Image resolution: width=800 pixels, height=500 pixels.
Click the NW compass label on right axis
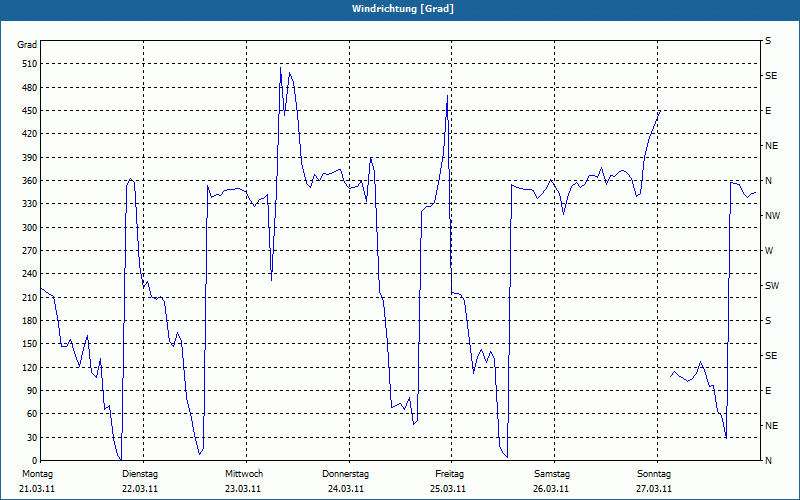772,216
